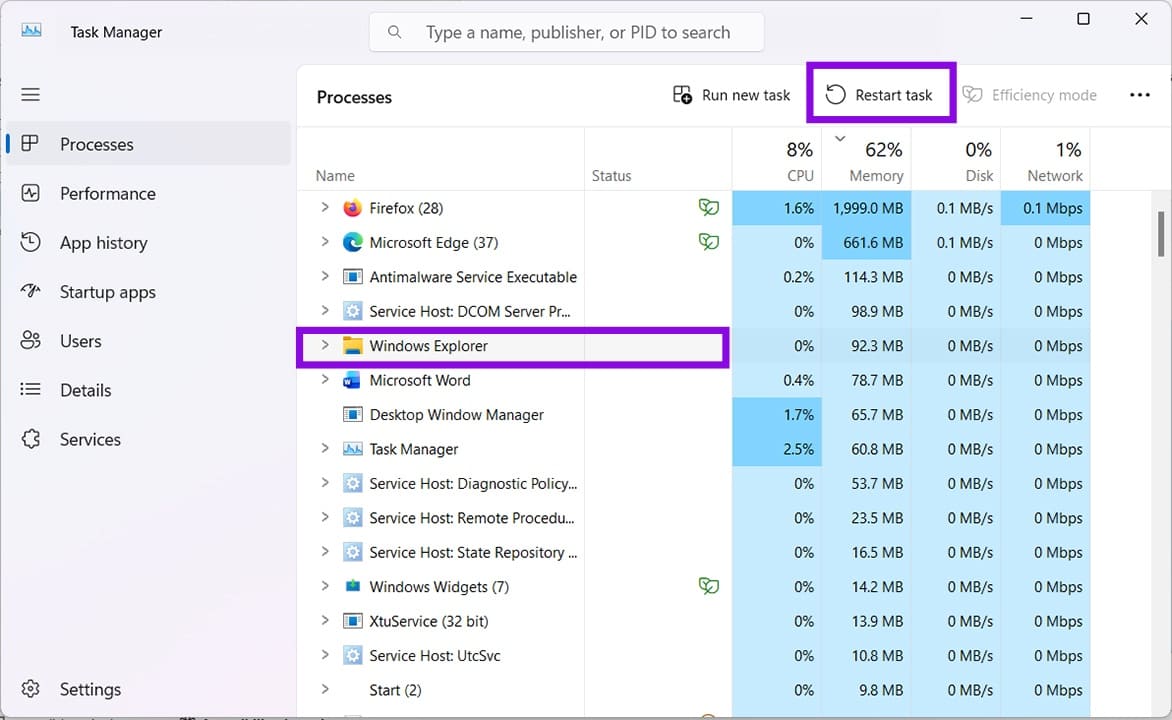Open the hamburger navigation menu
The image size is (1172, 720).
(x=30, y=94)
